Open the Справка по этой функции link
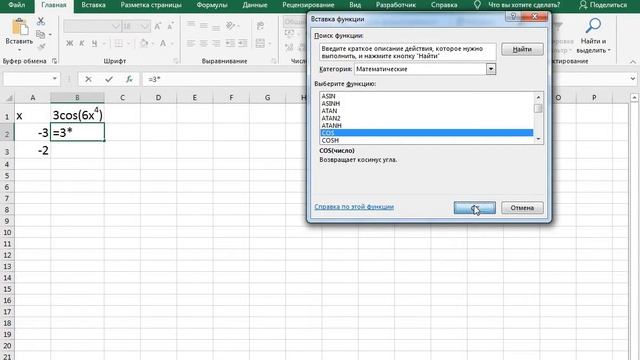 pos(354,207)
